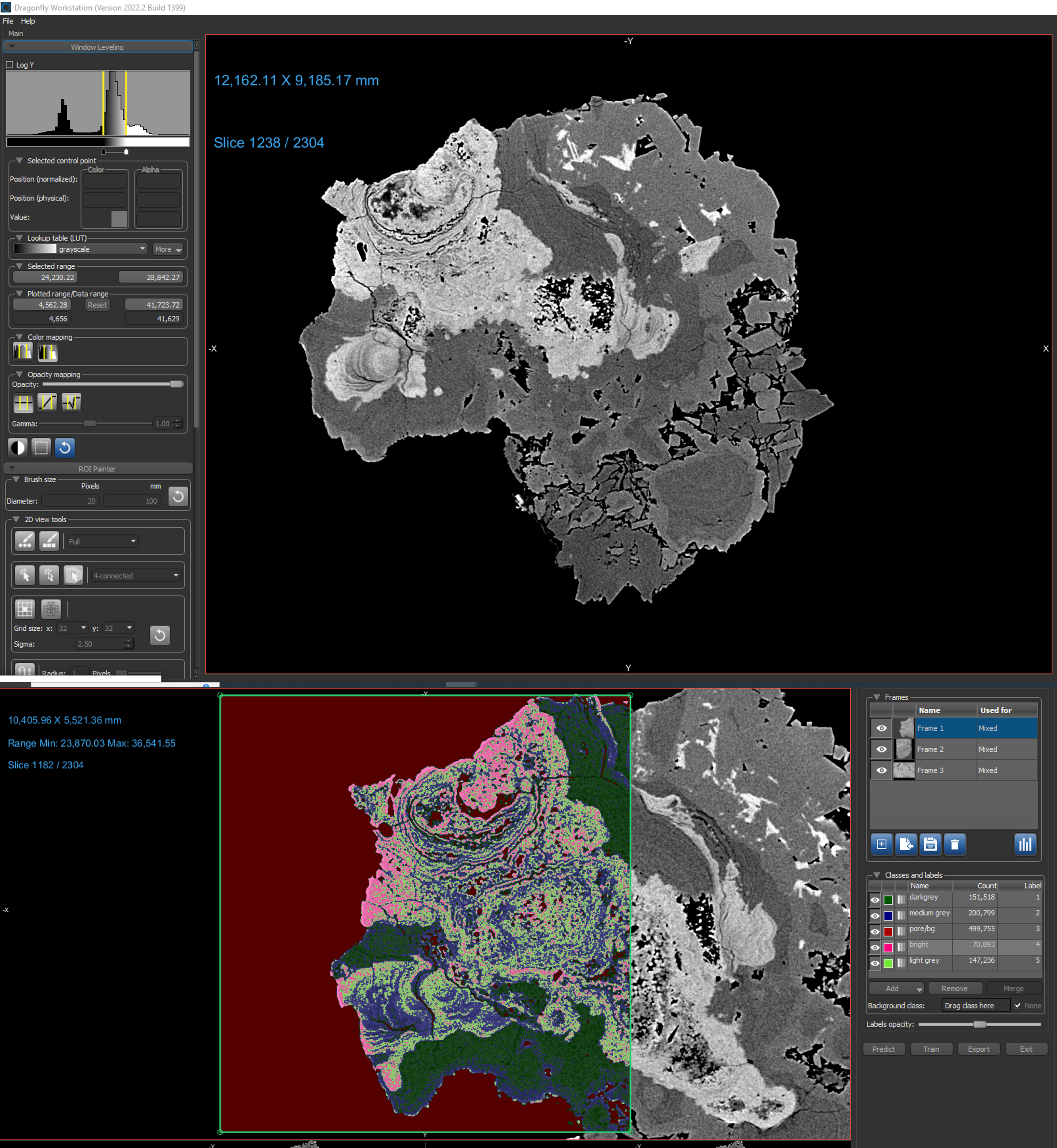Enable the Log Y checkbox

10,65
